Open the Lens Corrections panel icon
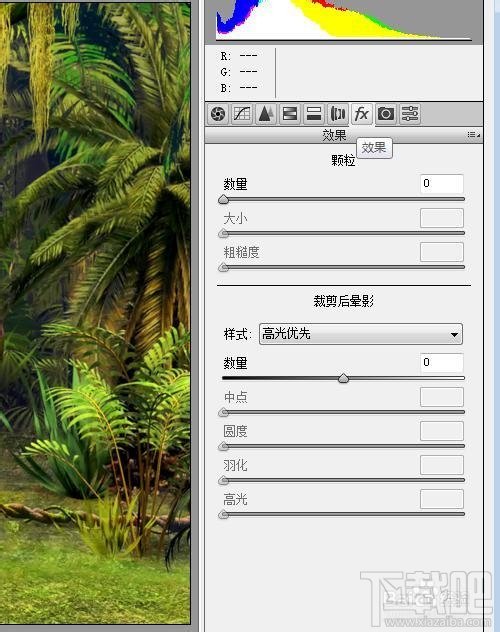Screen dimensions: 500x632 point(338,114)
